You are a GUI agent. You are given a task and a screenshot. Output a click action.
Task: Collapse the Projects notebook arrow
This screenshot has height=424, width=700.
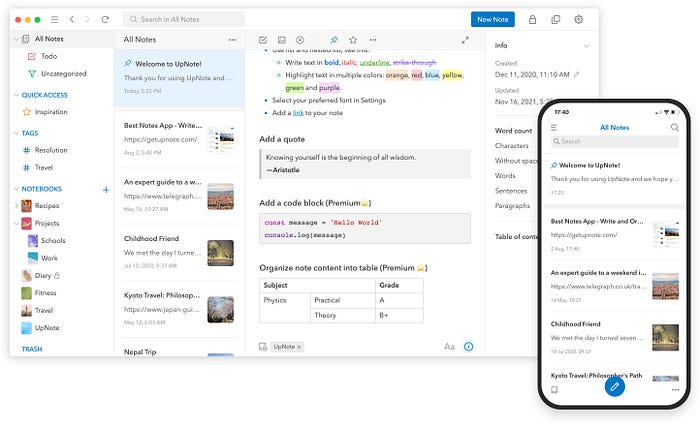point(16,223)
